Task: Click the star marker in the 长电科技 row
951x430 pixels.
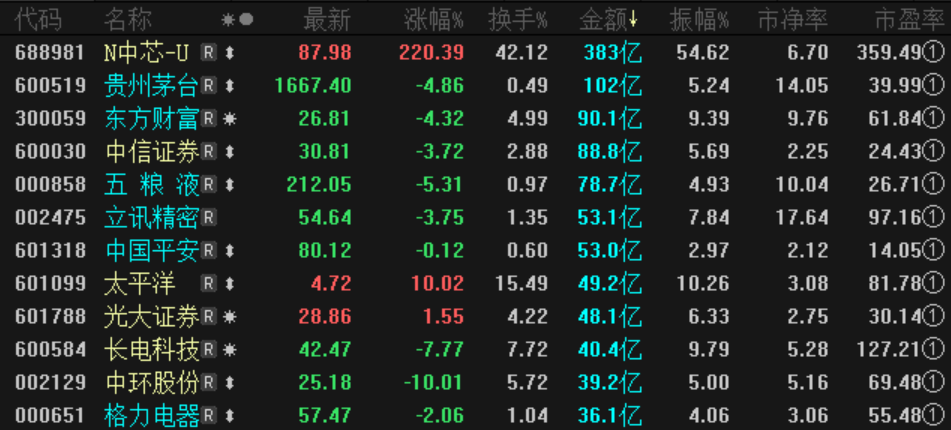Action: tap(230, 349)
